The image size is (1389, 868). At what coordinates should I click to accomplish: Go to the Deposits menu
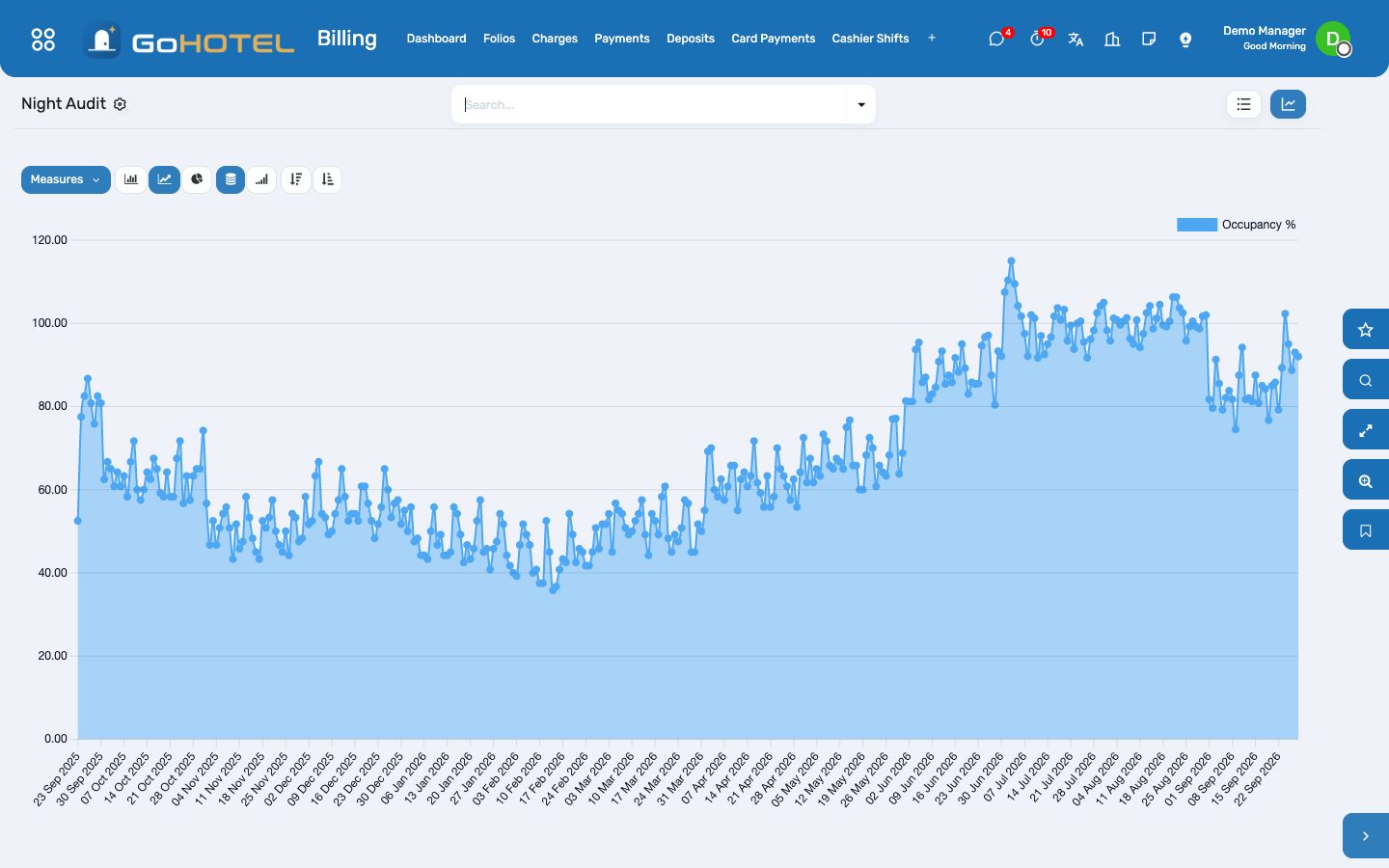coord(691,39)
